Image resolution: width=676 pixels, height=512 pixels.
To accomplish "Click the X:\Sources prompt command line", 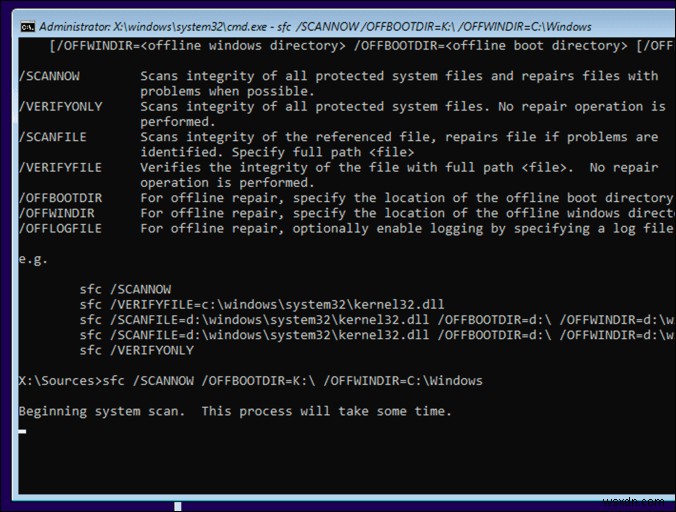I will (x=251, y=381).
